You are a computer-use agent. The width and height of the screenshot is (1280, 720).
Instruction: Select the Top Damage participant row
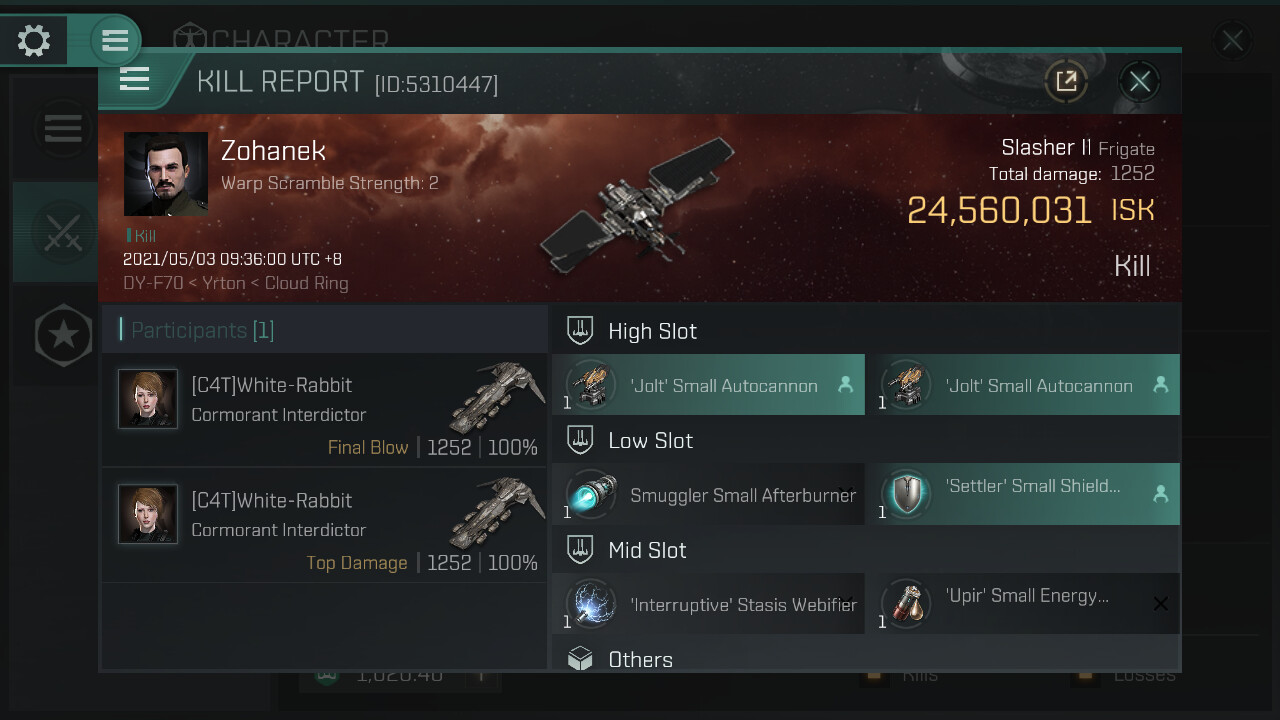[x=325, y=525]
